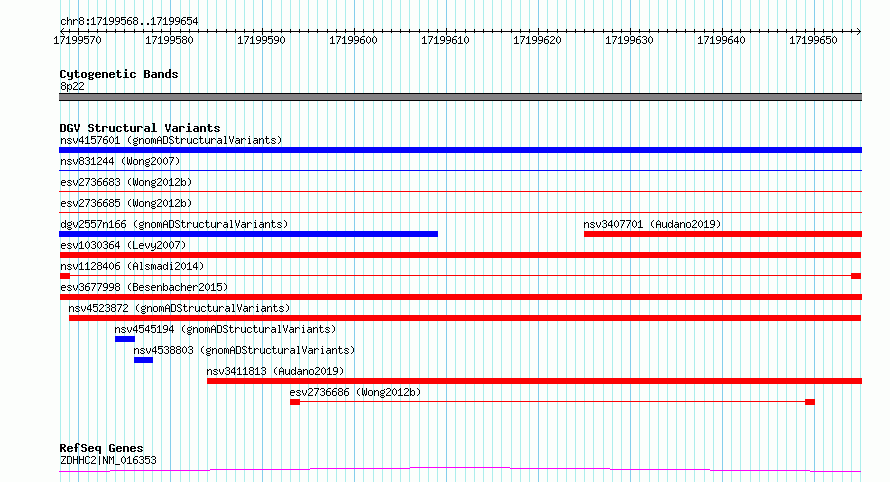The width and height of the screenshot is (890, 482).
Task: Click the chr8:17199568..17199654 location text
Action: coord(129,22)
